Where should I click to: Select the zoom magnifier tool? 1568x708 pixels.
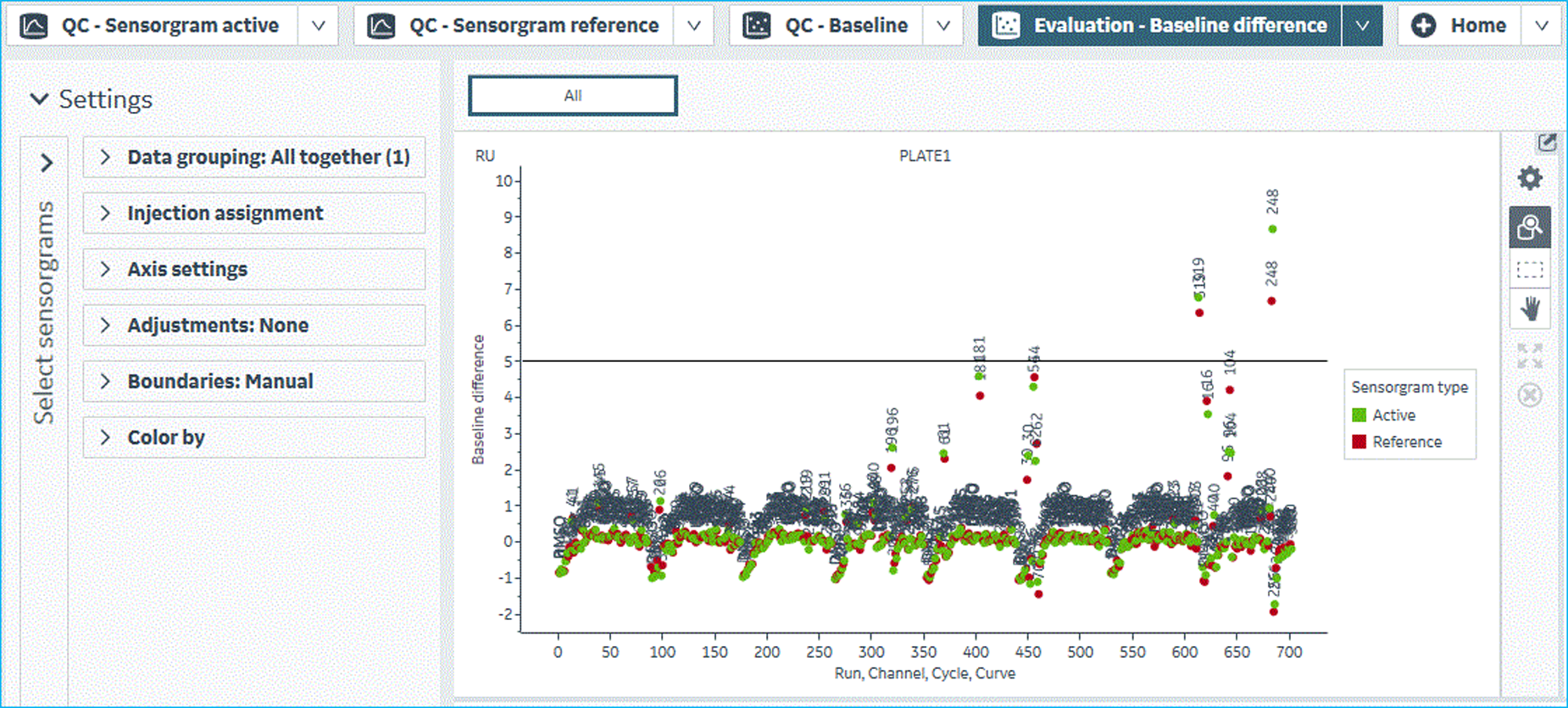1530,227
